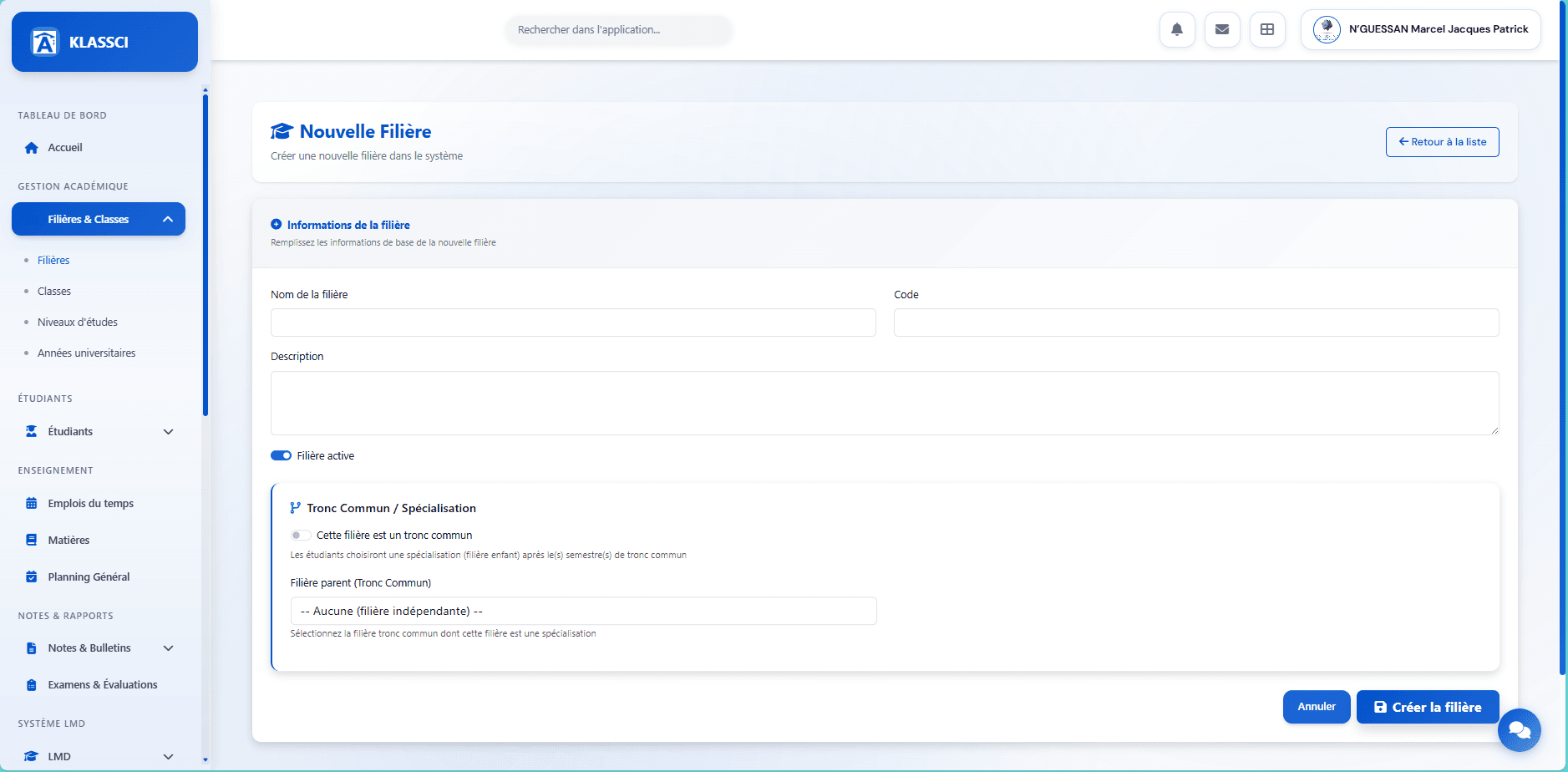
Task: Select Niveaux d'études in the sidebar
Action: tap(77, 322)
